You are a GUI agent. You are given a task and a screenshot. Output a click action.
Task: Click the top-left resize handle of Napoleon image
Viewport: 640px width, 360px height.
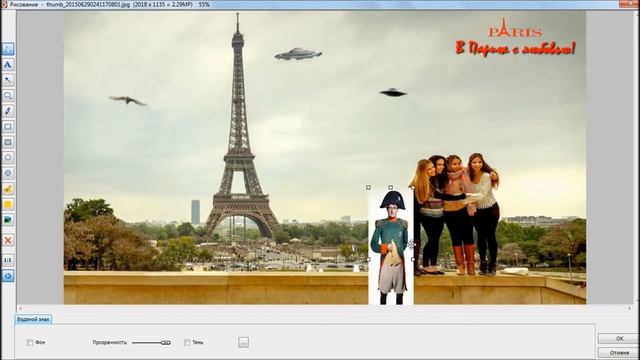point(368,187)
